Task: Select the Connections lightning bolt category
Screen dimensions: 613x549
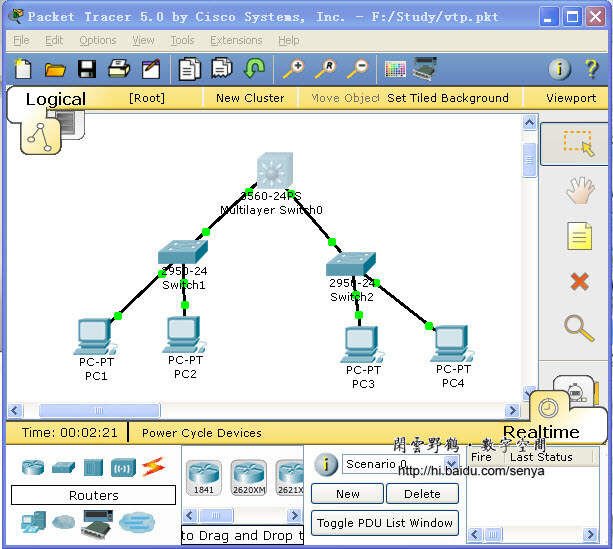Action: (x=152, y=467)
